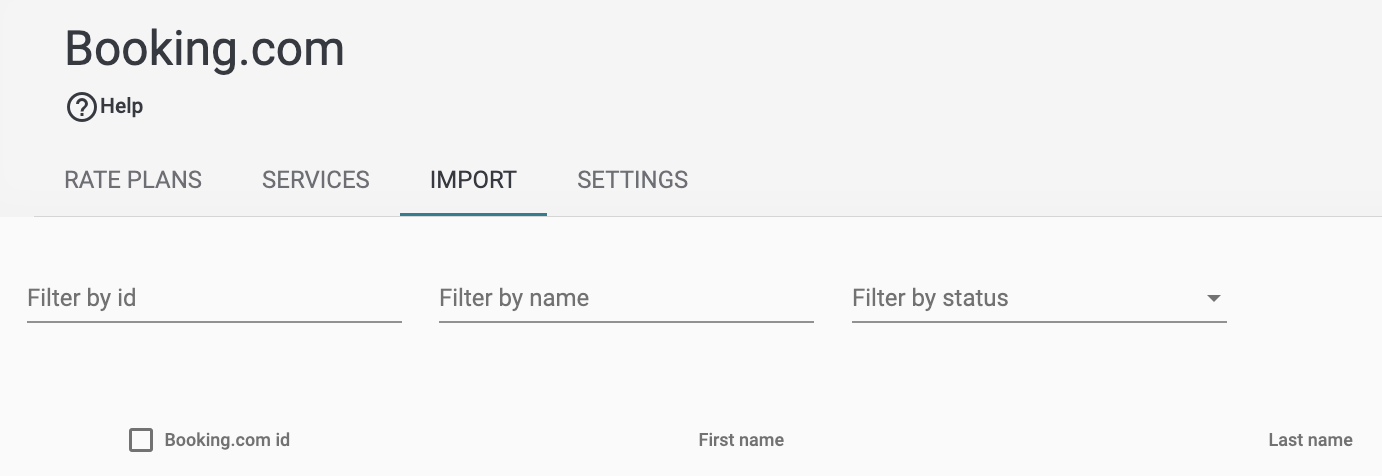Image resolution: width=1382 pixels, height=476 pixels.
Task: Click the Filter by status field underline
Action: 1039,322
